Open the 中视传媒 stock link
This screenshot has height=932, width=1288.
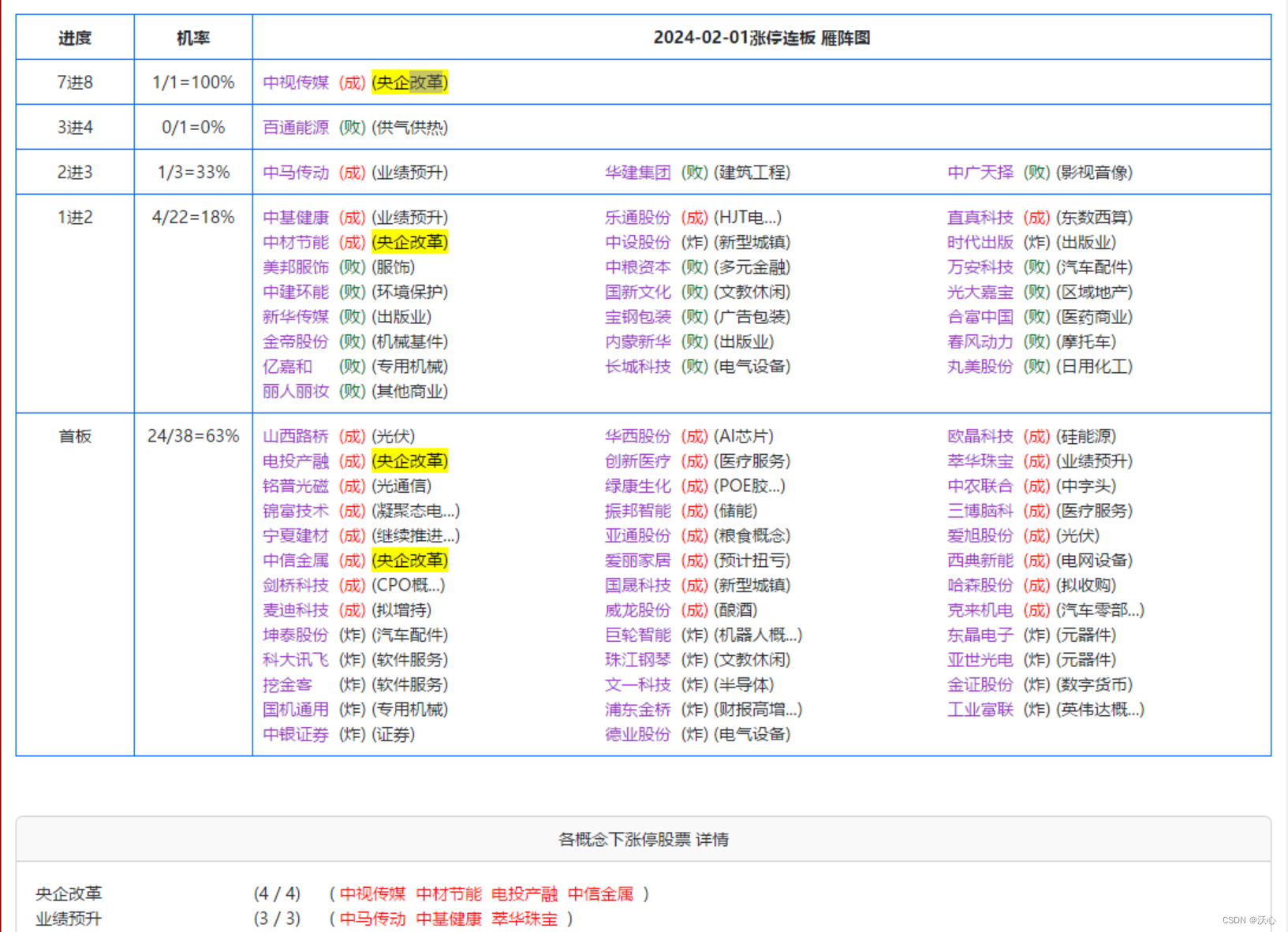point(296,82)
